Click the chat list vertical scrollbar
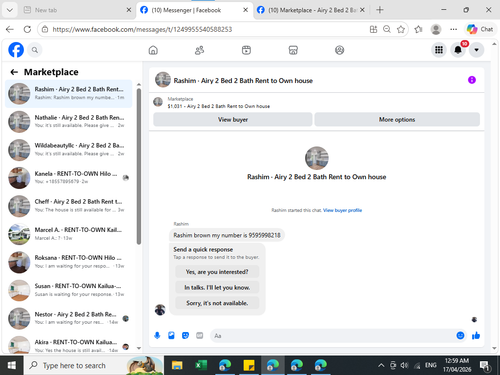The width and height of the screenshot is (500, 375). [x=139, y=167]
